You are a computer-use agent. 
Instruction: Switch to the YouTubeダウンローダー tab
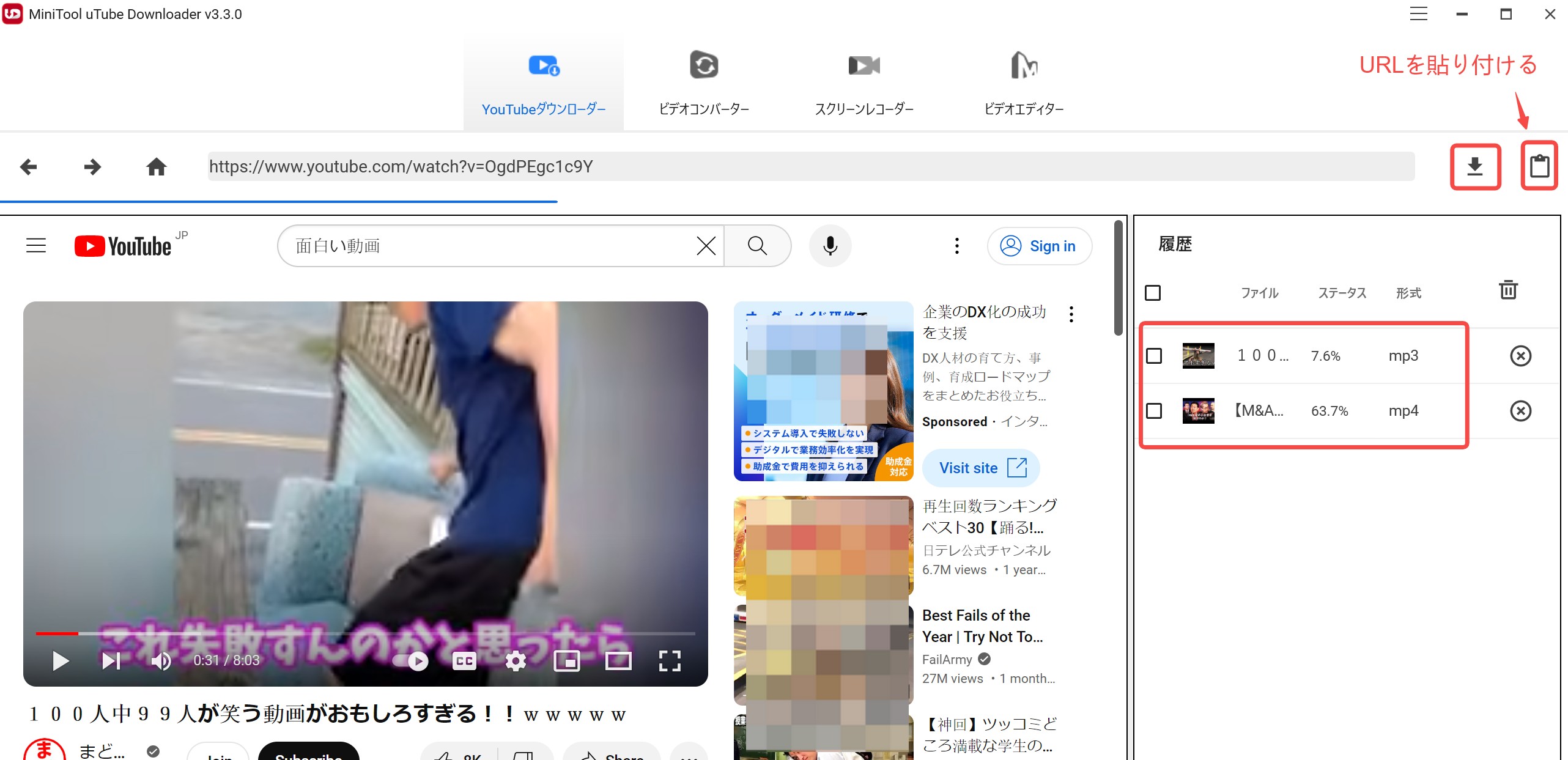(543, 84)
